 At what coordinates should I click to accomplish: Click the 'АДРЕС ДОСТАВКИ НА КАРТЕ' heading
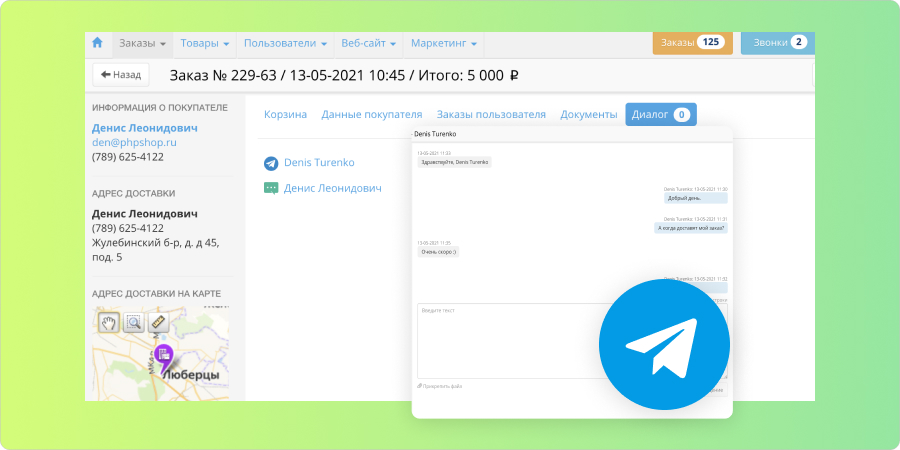tap(157, 294)
